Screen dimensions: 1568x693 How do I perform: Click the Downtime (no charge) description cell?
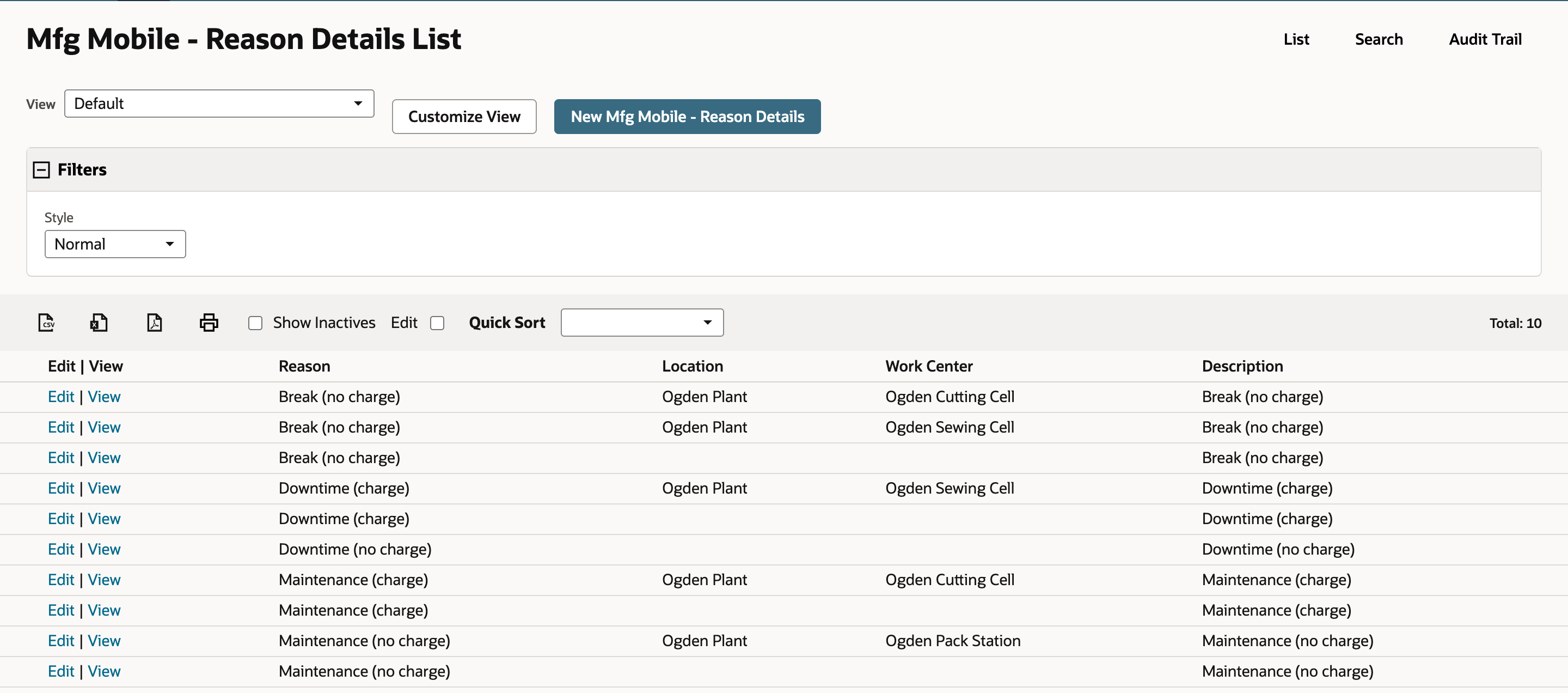(x=1278, y=549)
